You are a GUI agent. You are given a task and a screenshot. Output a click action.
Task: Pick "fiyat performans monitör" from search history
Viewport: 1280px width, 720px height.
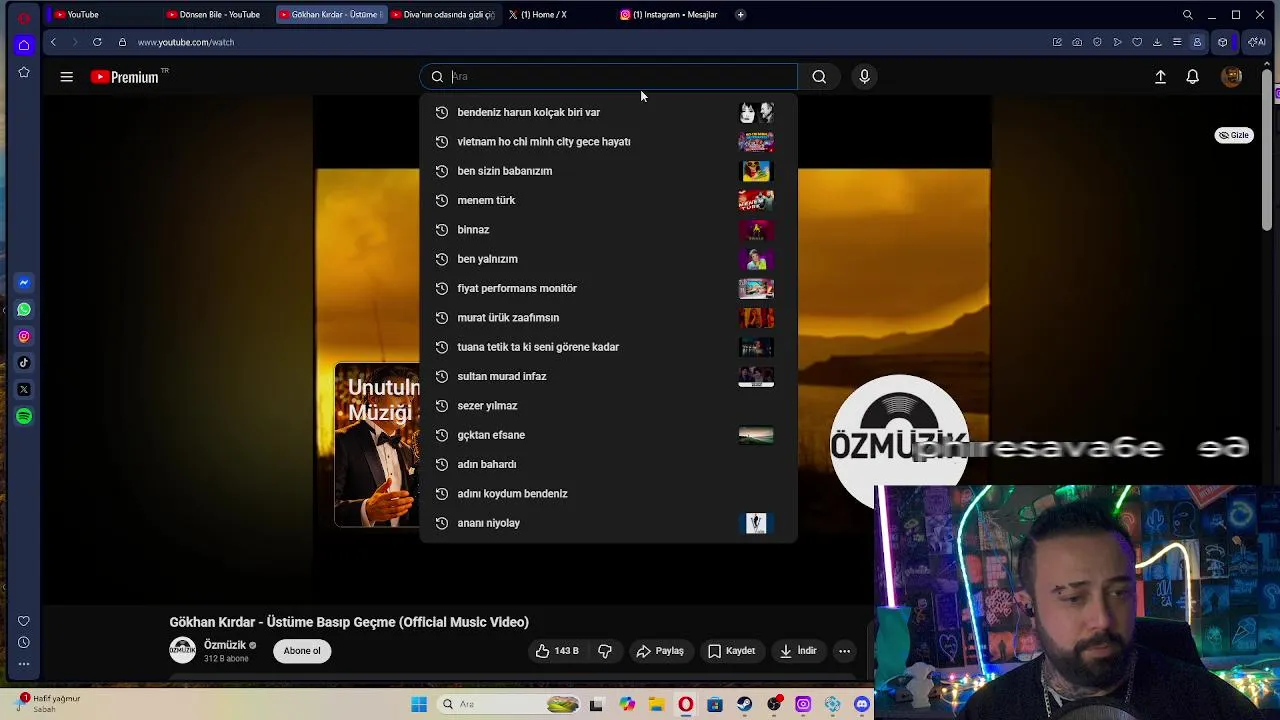pos(608,288)
